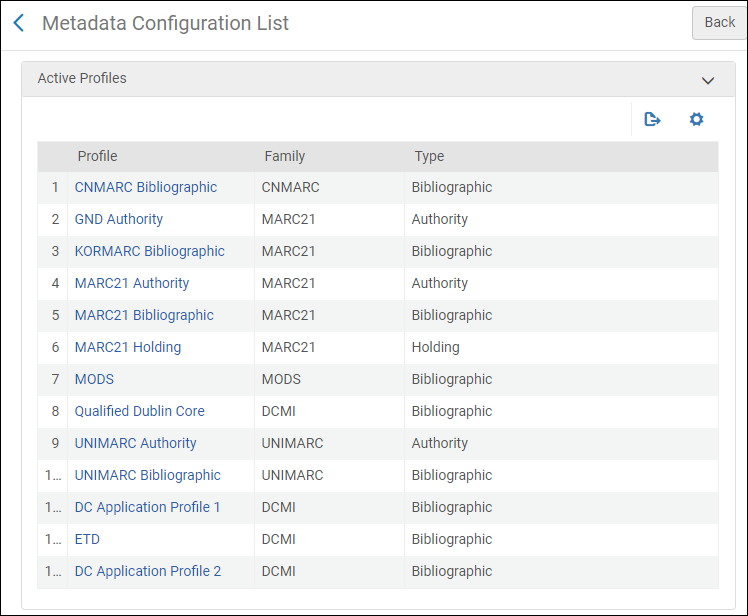
Task: Open the MARC21 Holding profile
Action: pyautogui.click(x=128, y=347)
